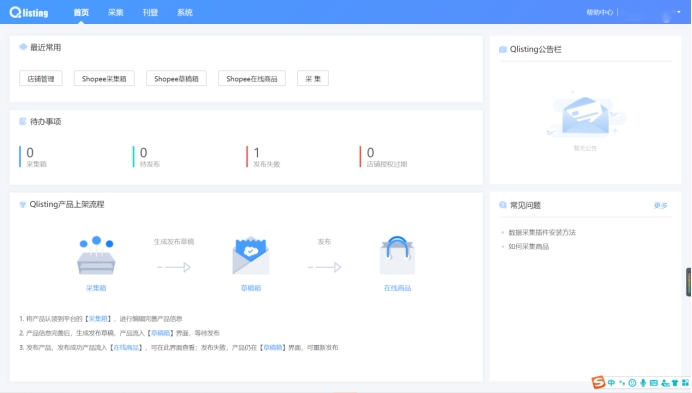
Task: Open the 系统 menu
Action: pos(185,12)
